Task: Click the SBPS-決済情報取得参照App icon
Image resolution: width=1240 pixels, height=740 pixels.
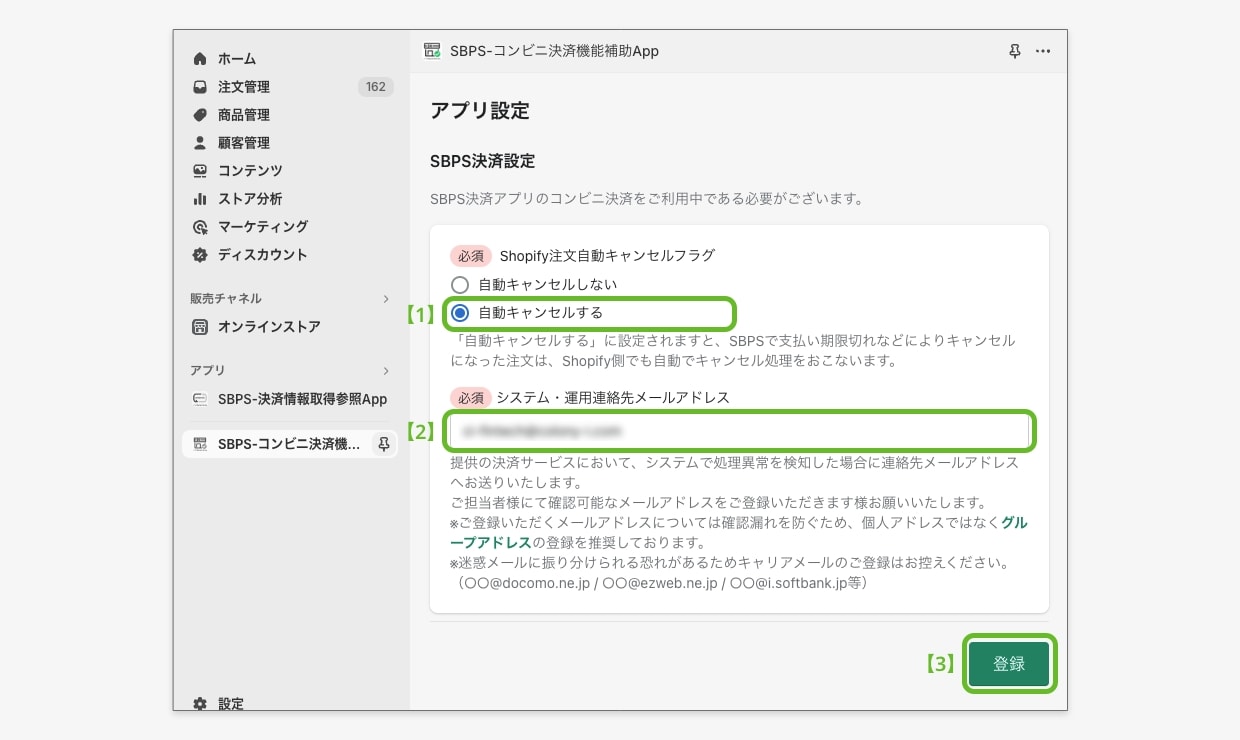Action: 200,399
